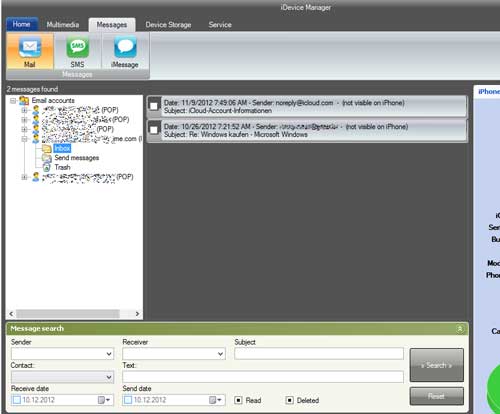This screenshot has width=500, height=414.
Task: Open the Contact dropdown
Action: point(109,377)
